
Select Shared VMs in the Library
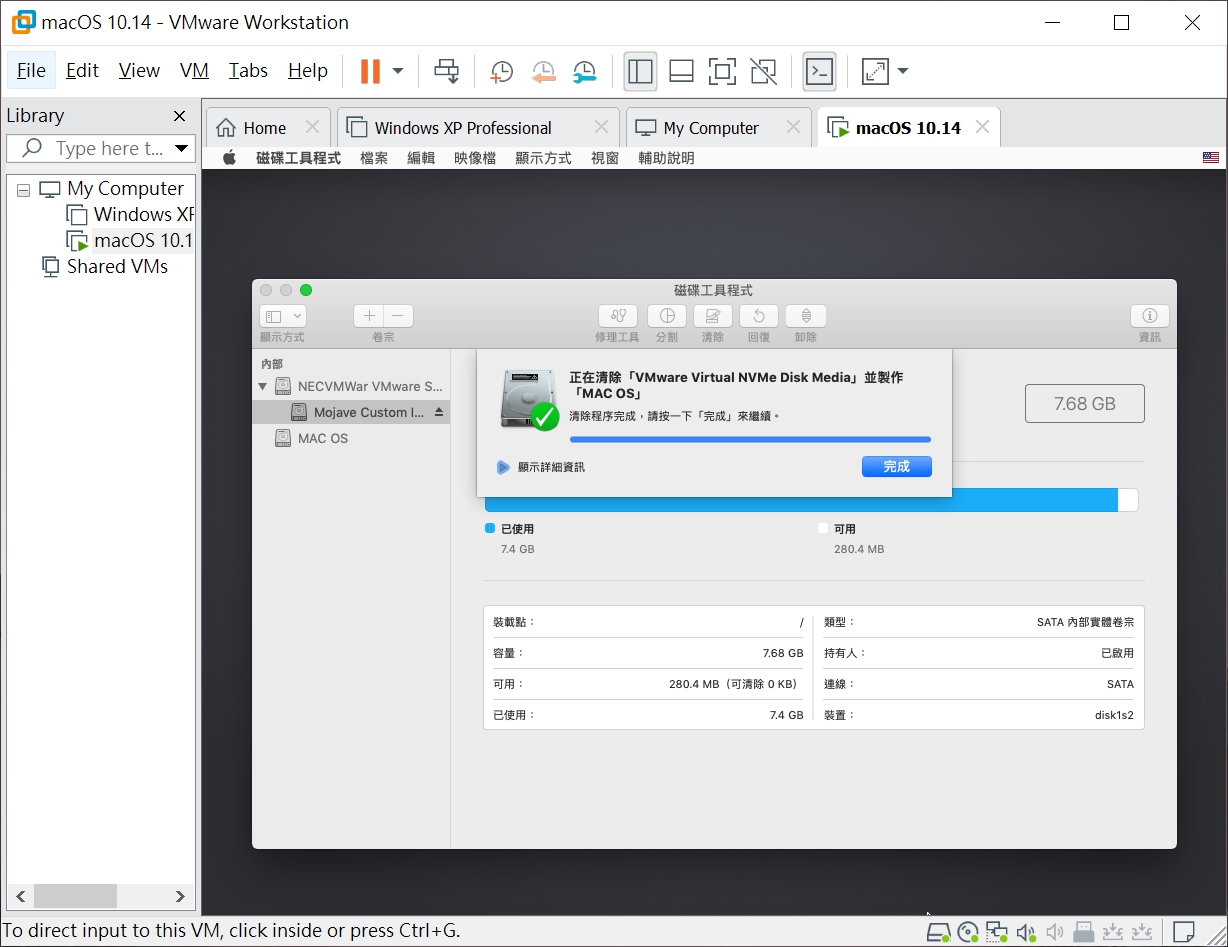[104, 266]
